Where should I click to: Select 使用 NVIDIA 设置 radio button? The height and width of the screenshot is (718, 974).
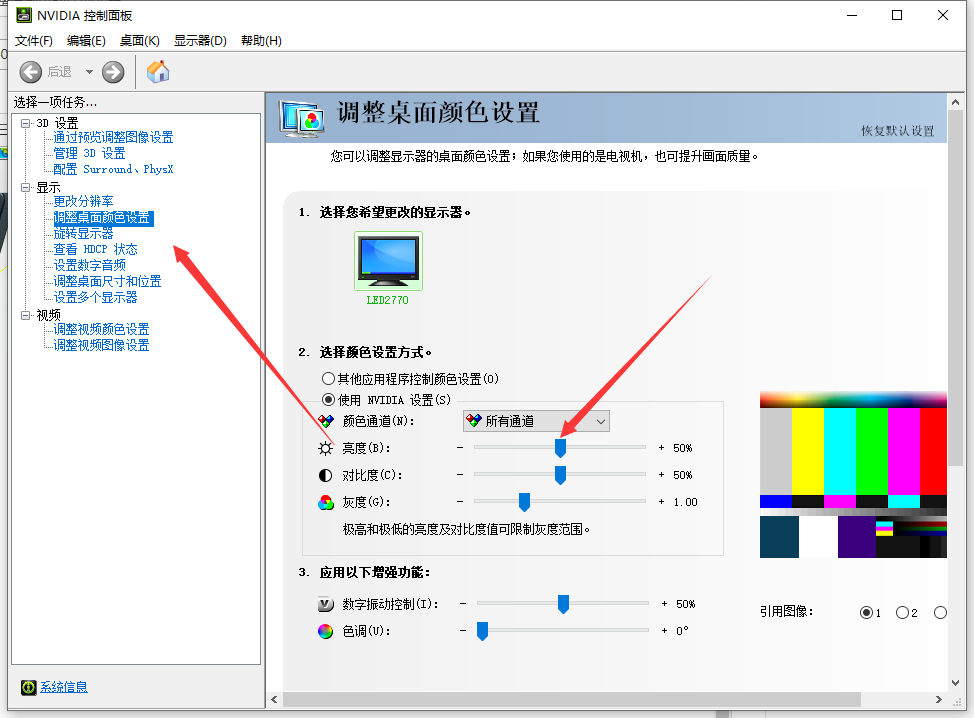tap(328, 399)
